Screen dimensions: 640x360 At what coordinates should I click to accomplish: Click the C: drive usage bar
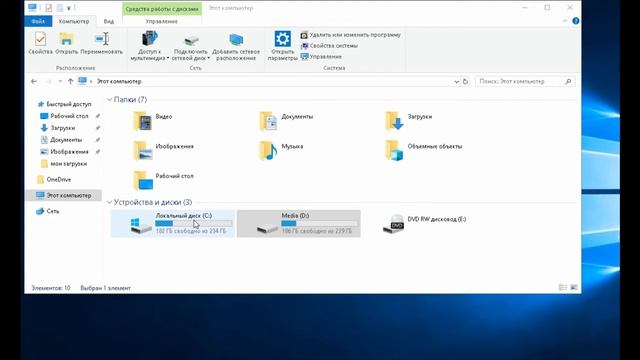pyautogui.click(x=194, y=223)
